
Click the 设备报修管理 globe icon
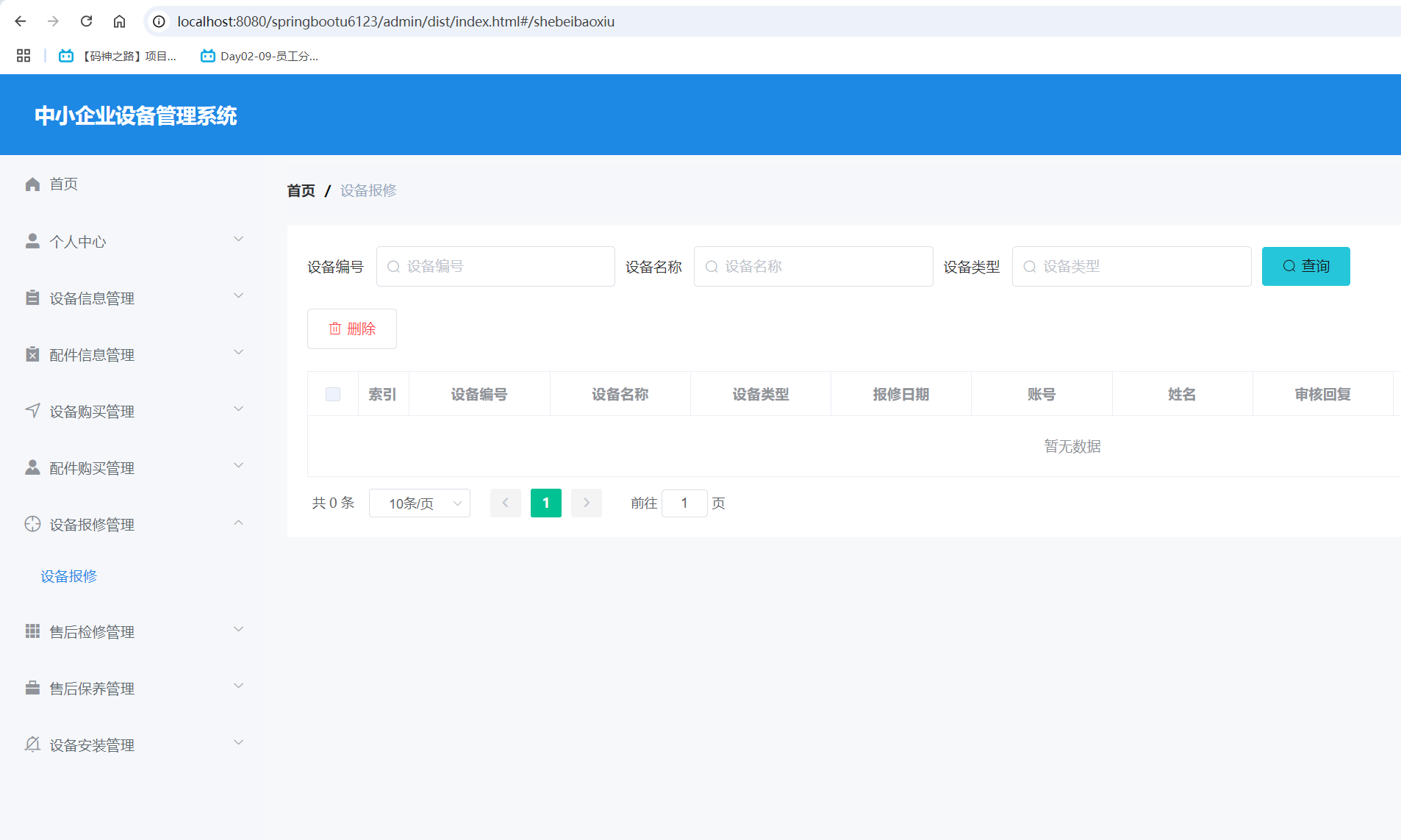coord(32,524)
